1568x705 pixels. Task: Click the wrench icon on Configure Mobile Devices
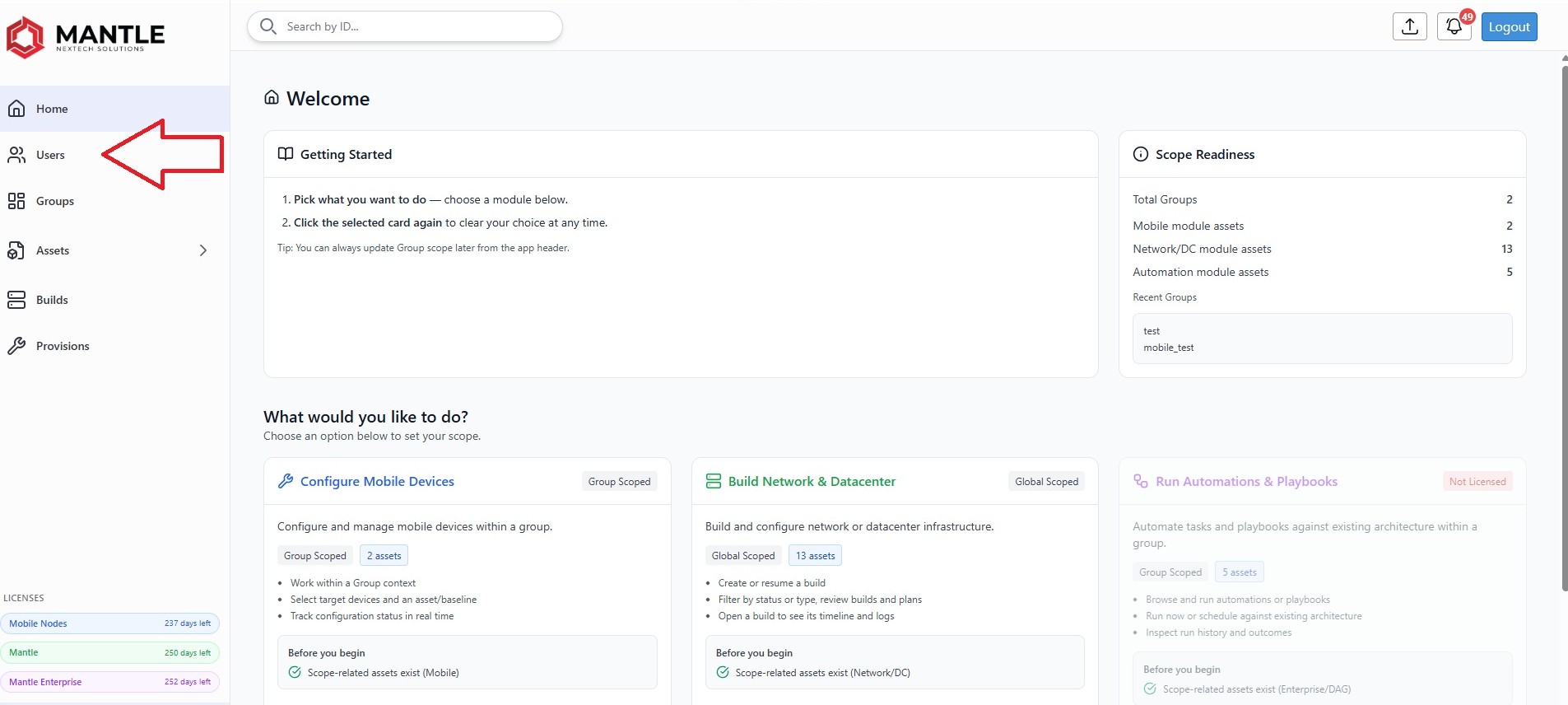pos(286,481)
